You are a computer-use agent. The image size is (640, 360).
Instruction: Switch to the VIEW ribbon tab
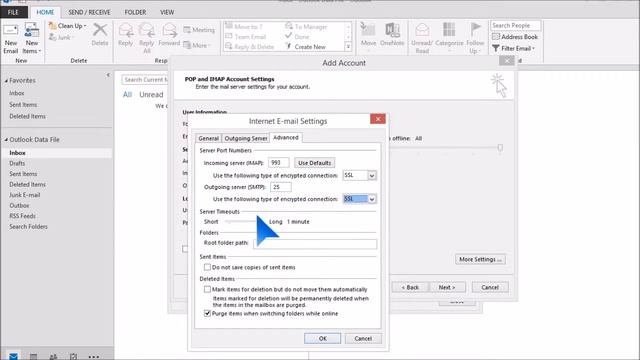(167, 12)
